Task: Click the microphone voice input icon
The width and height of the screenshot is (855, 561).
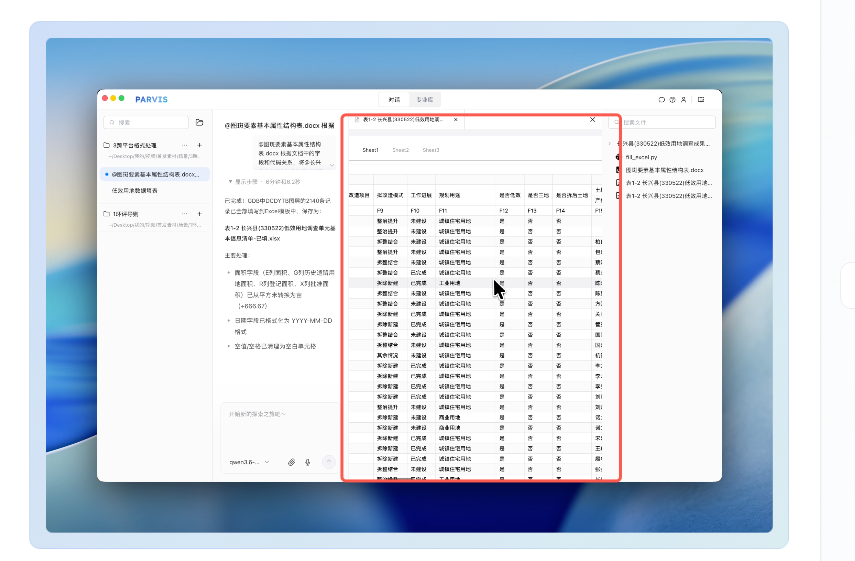Action: coord(308,462)
